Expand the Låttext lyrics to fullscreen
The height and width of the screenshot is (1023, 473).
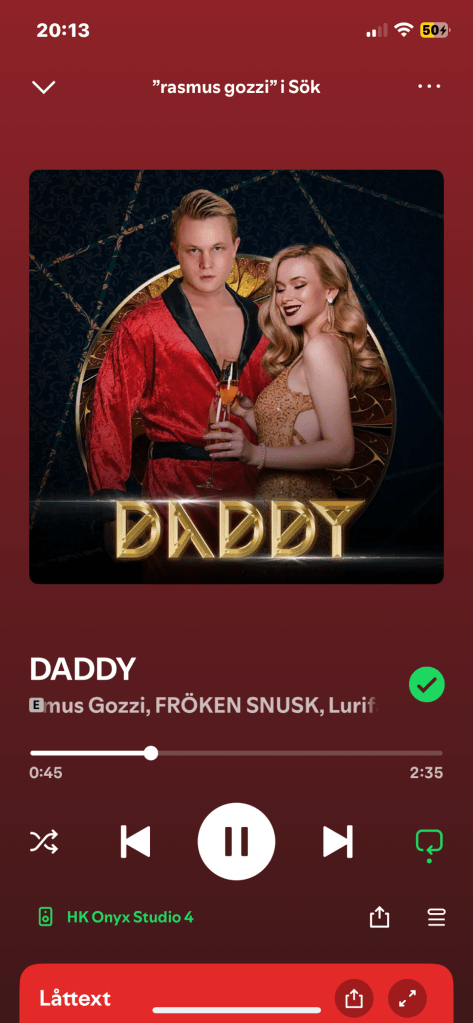(x=407, y=998)
